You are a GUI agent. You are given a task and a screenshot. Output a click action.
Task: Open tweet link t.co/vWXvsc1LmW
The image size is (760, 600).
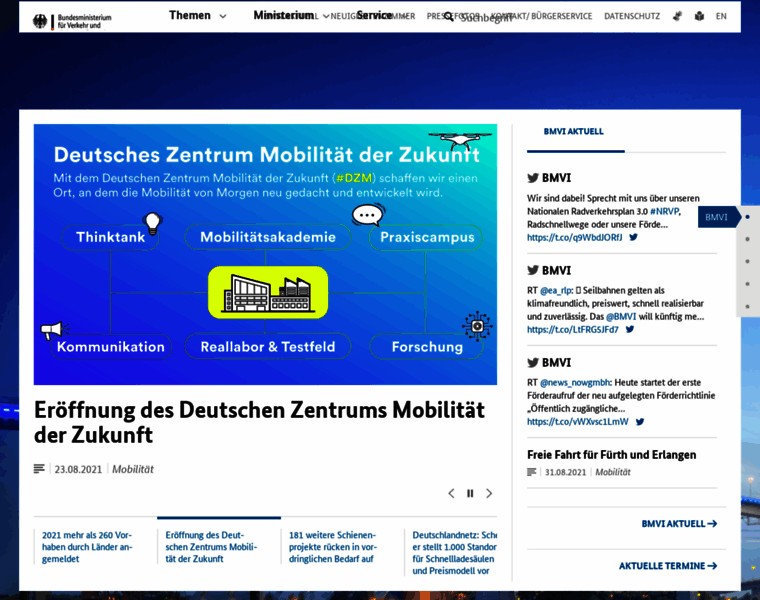tap(578, 422)
